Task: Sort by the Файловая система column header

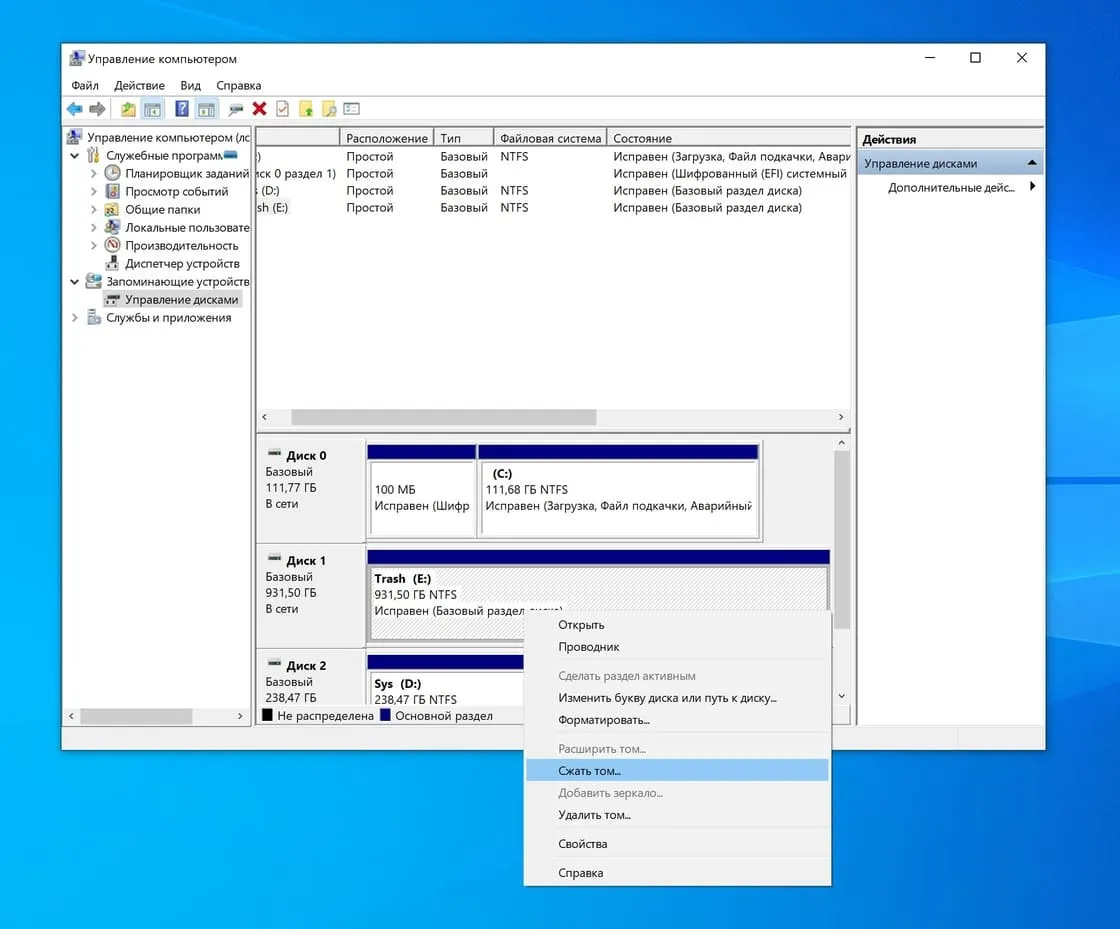Action: (x=550, y=138)
